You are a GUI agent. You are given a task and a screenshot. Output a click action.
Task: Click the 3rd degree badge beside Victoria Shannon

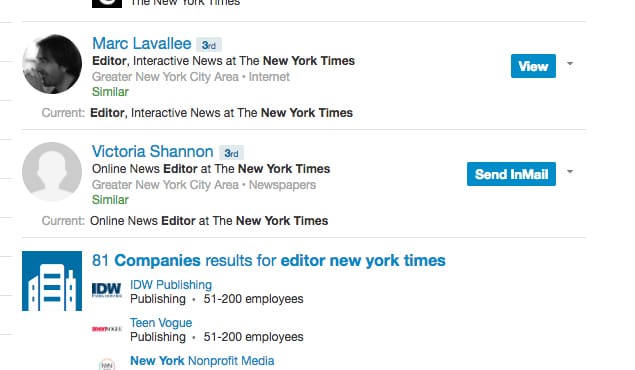point(231,153)
